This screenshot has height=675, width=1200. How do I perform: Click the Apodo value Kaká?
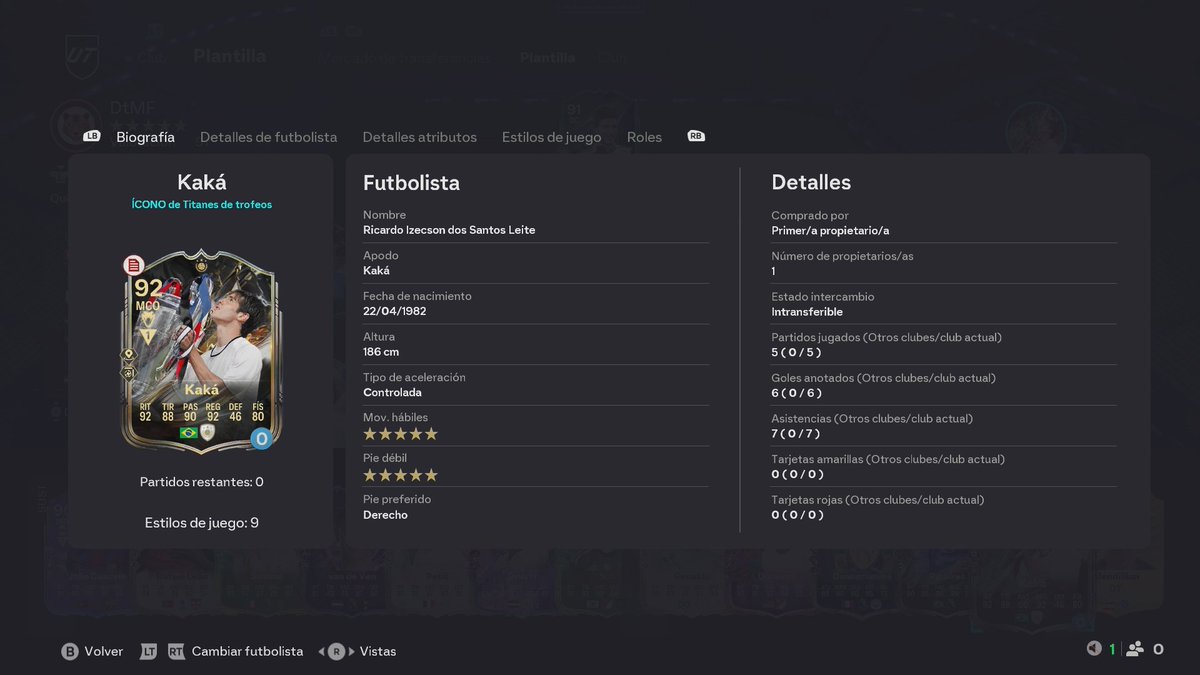pyautogui.click(x=376, y=271)
